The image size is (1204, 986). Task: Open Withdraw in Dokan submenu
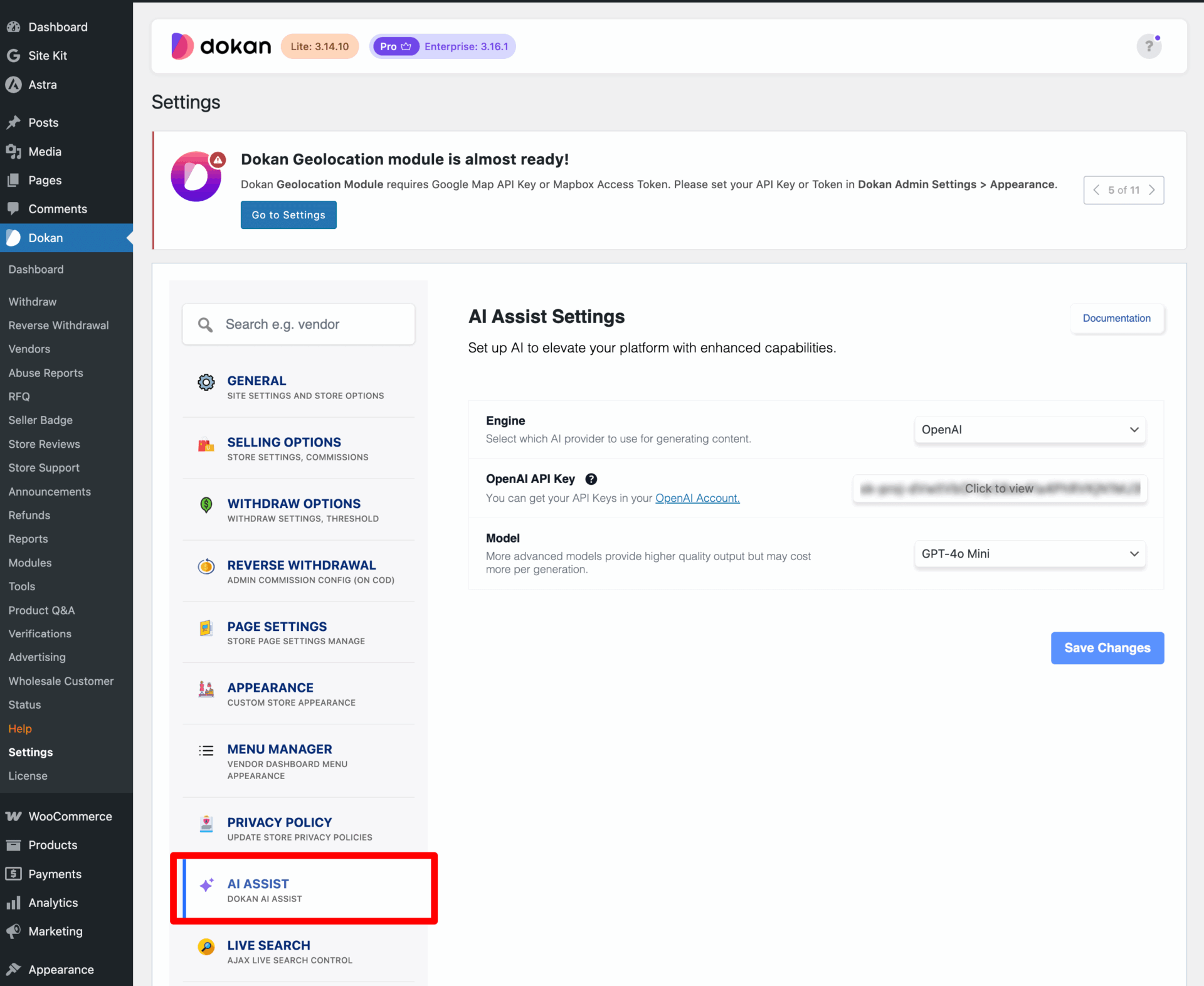(x=33, y=302)
